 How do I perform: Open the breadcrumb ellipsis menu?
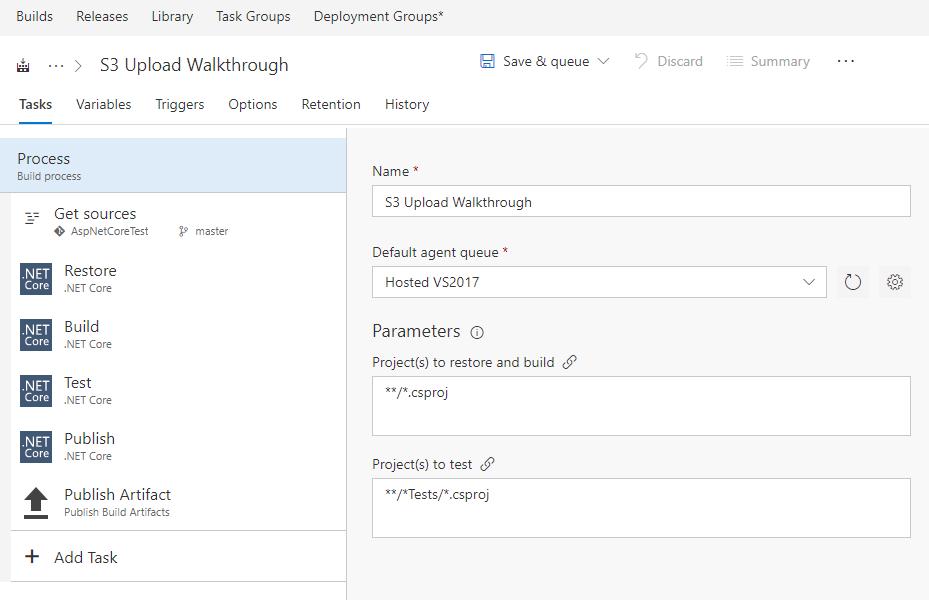coord(56,65)
